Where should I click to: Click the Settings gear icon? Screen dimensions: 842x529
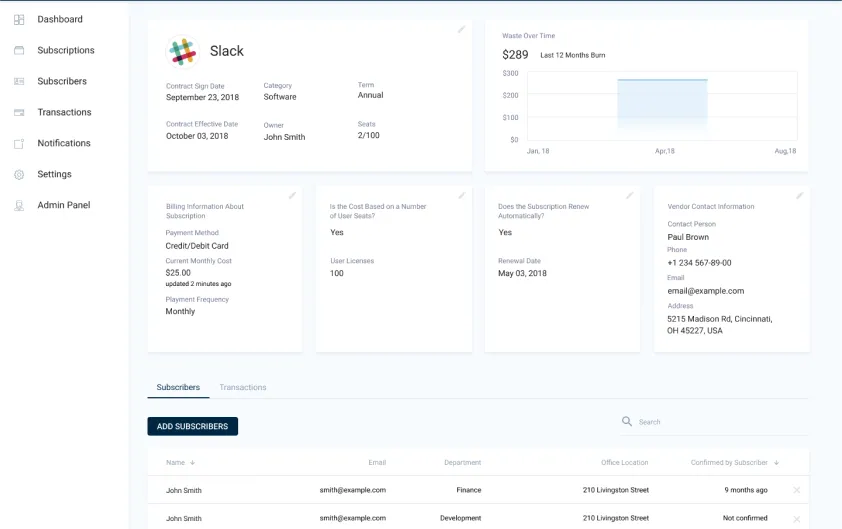(19, 175)
